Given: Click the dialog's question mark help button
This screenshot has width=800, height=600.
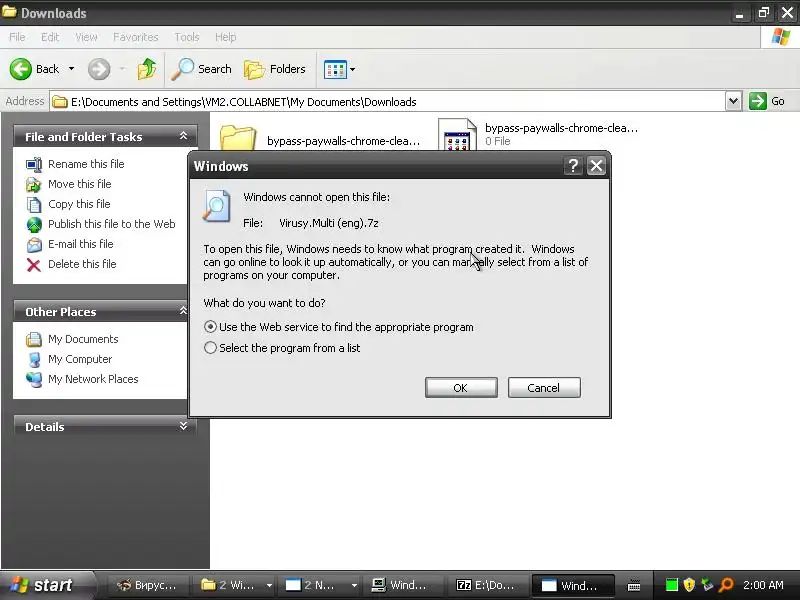Looking at the screenshot, I should 573,165.
